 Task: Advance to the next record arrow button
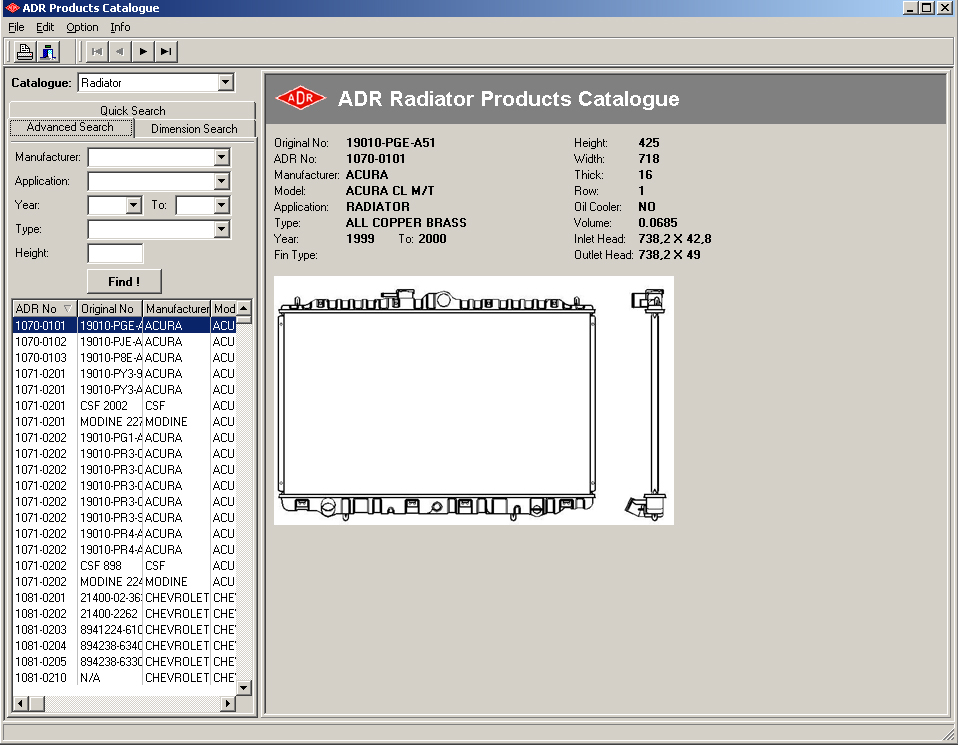point(143,51)
